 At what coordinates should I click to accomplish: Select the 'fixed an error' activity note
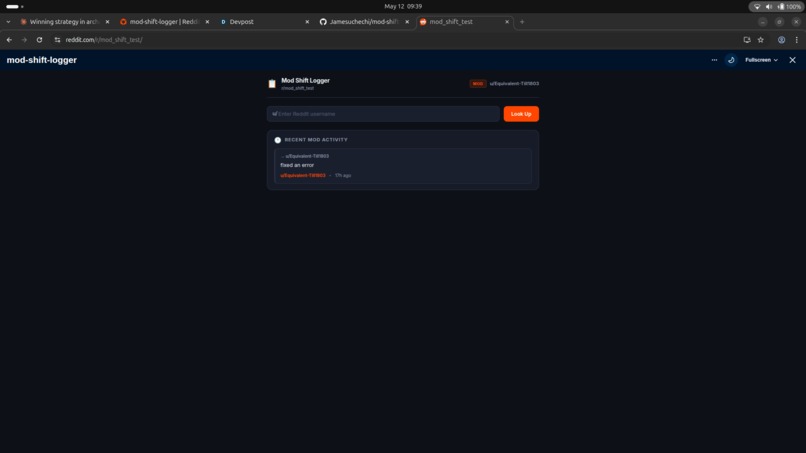[297, 165]
